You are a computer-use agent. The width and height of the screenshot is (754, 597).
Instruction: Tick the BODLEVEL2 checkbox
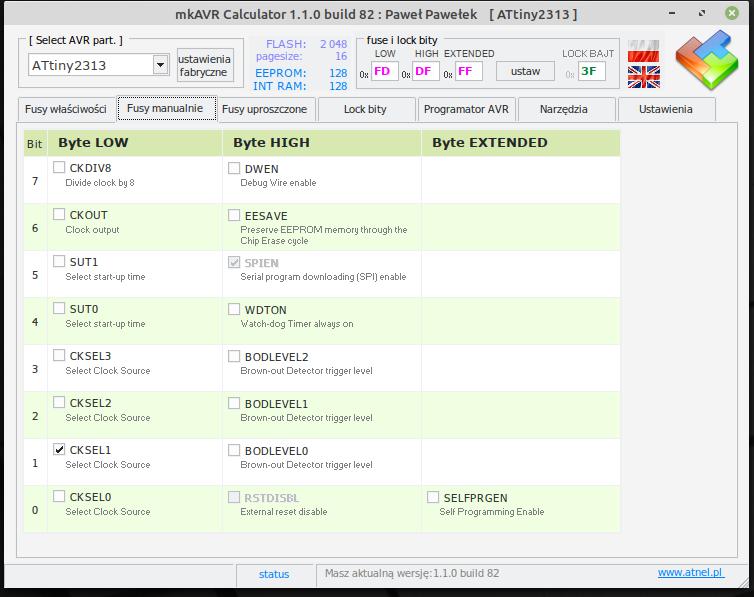click(x=235, y=356)
